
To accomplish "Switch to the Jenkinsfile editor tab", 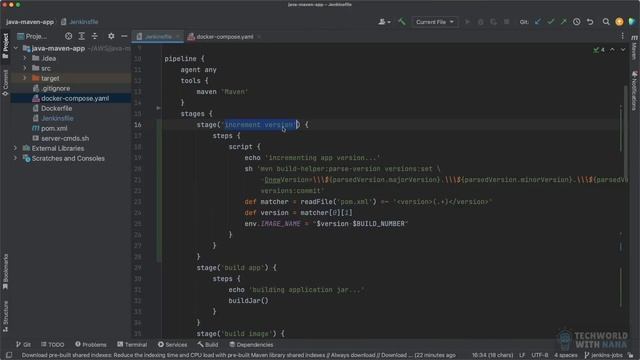I will (158, 37).
